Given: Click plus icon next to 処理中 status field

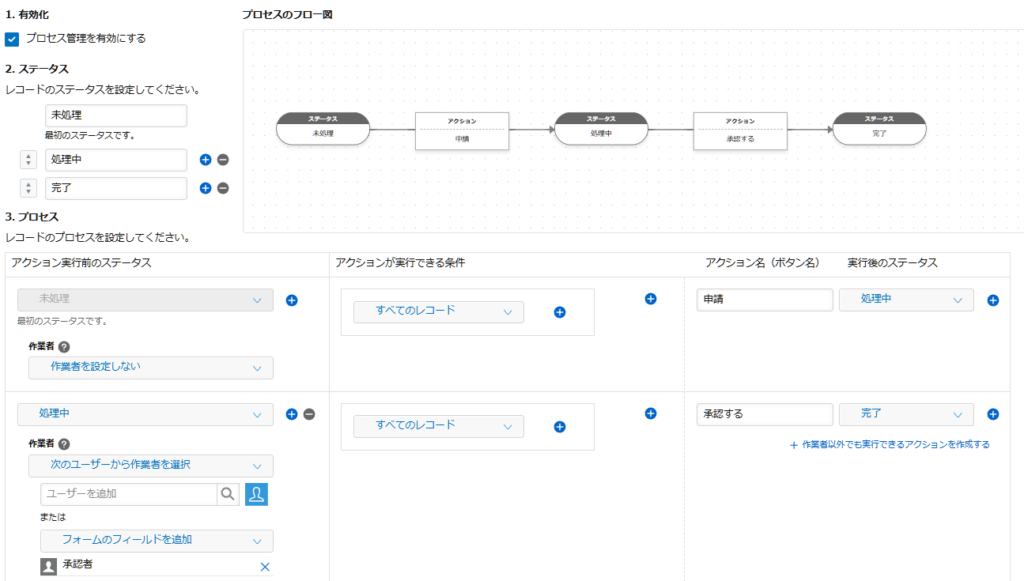Looking at the screenshot, I should [205, 159].
